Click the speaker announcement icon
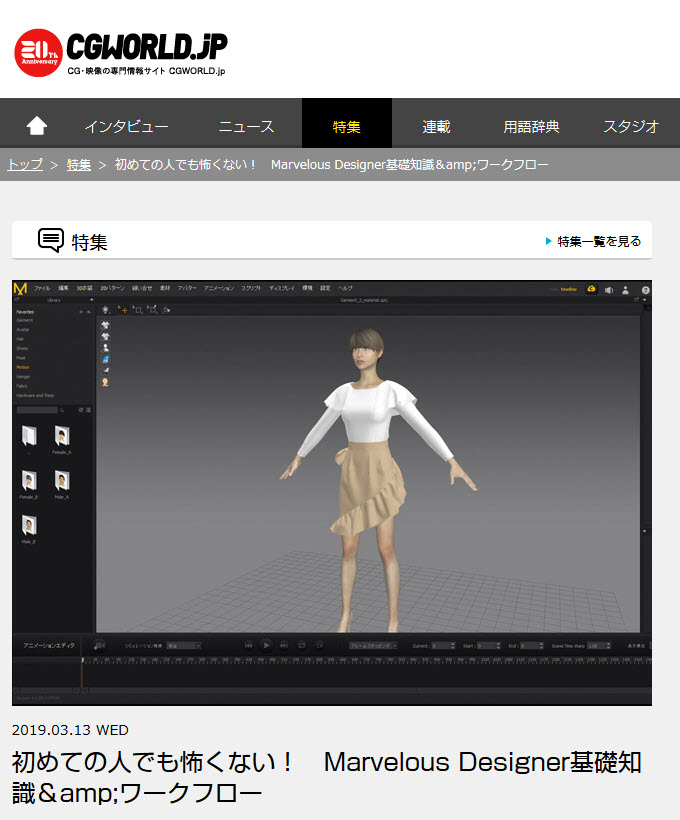This screenshot has height=820, width=680. coord(609,290)
